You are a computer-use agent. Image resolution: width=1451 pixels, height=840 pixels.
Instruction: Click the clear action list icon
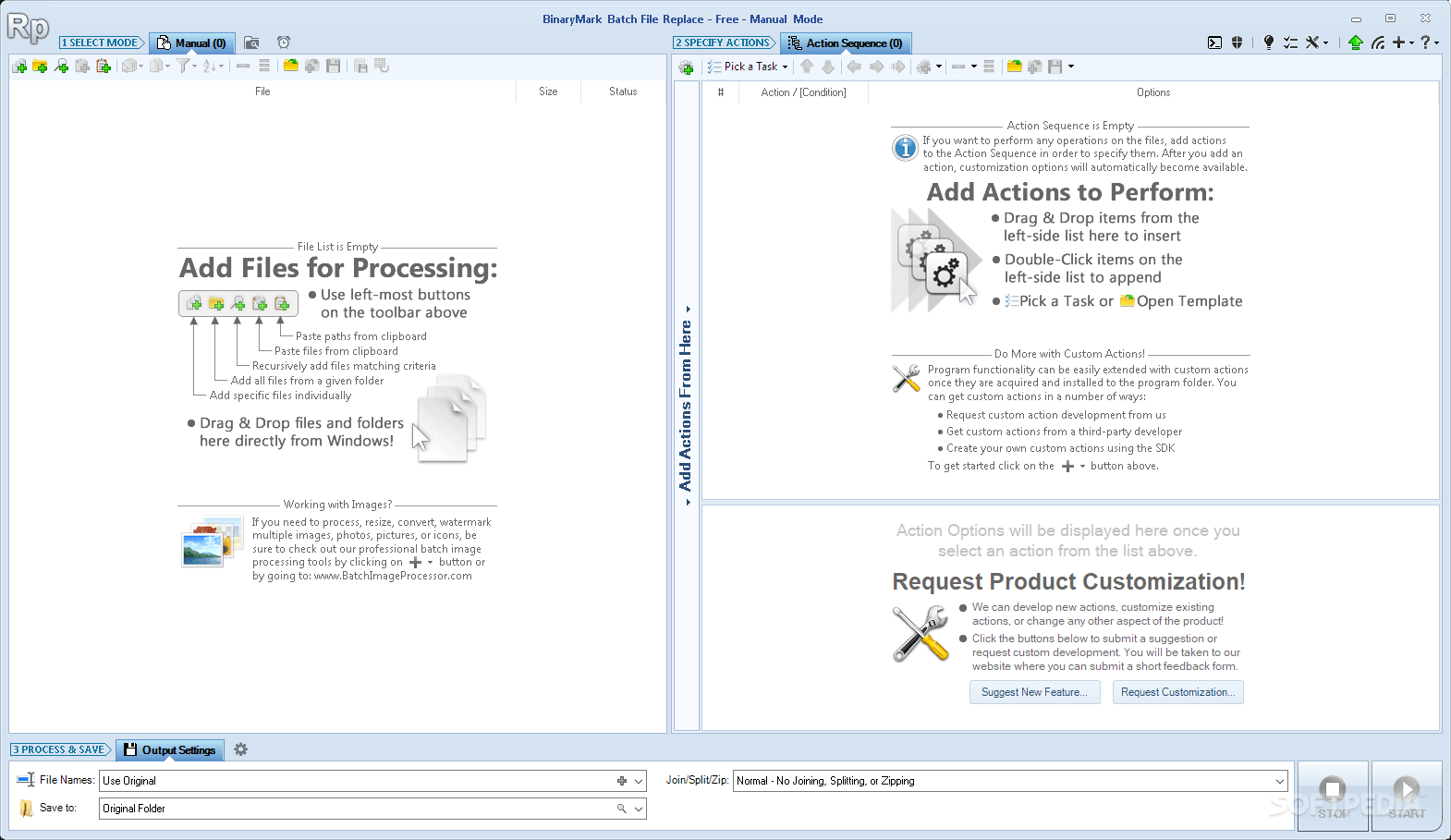pyautogui.click(x=989, y=67)
